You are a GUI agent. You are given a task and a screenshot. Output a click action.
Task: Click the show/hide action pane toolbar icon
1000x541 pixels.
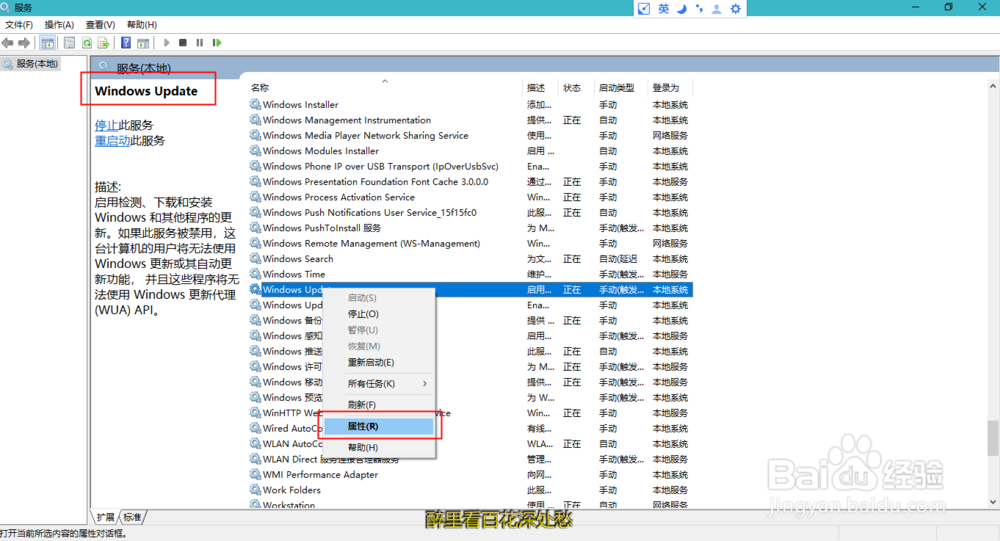(x=143, y=43)
